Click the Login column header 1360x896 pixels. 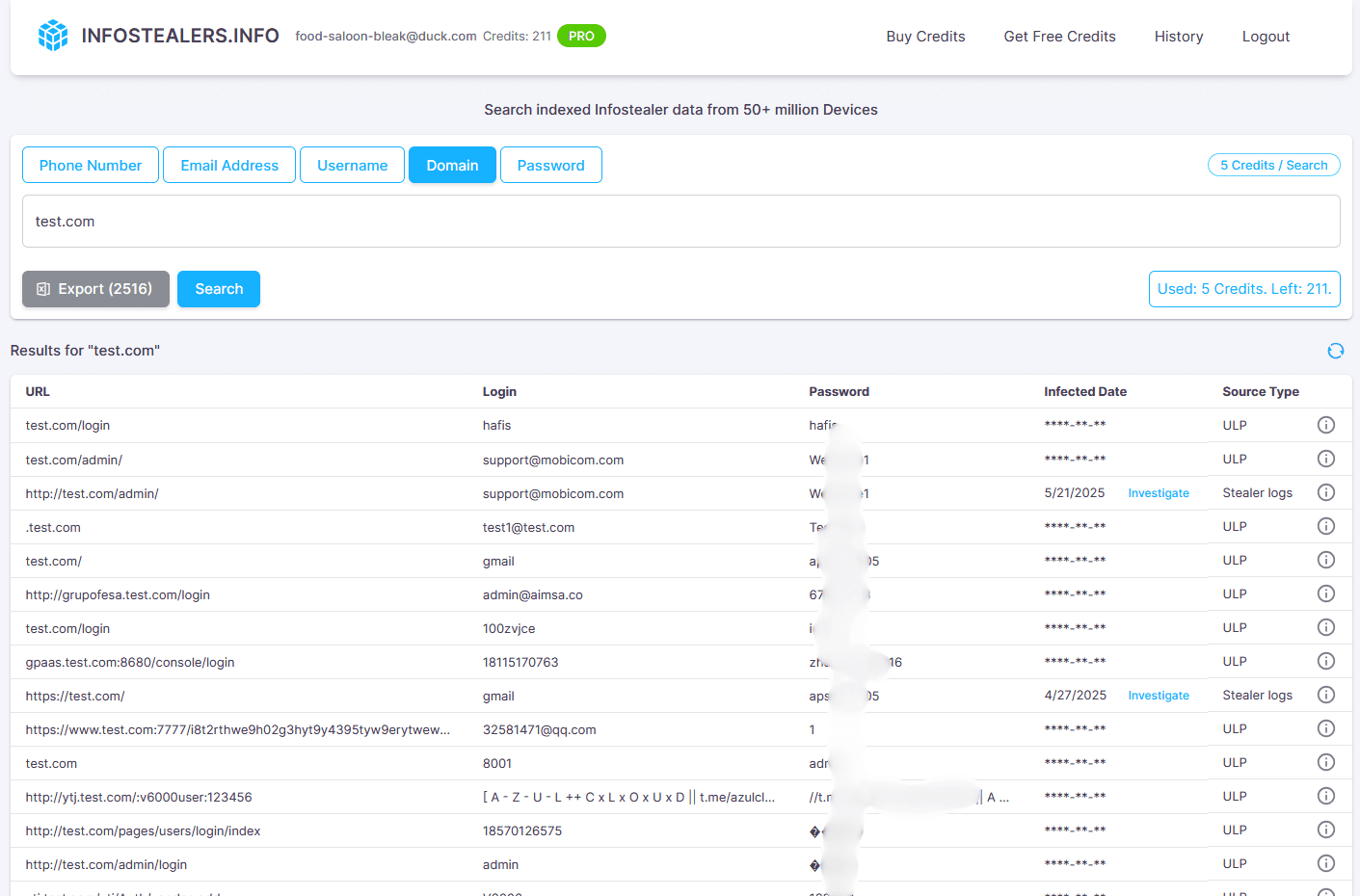[x=499, y=391]
